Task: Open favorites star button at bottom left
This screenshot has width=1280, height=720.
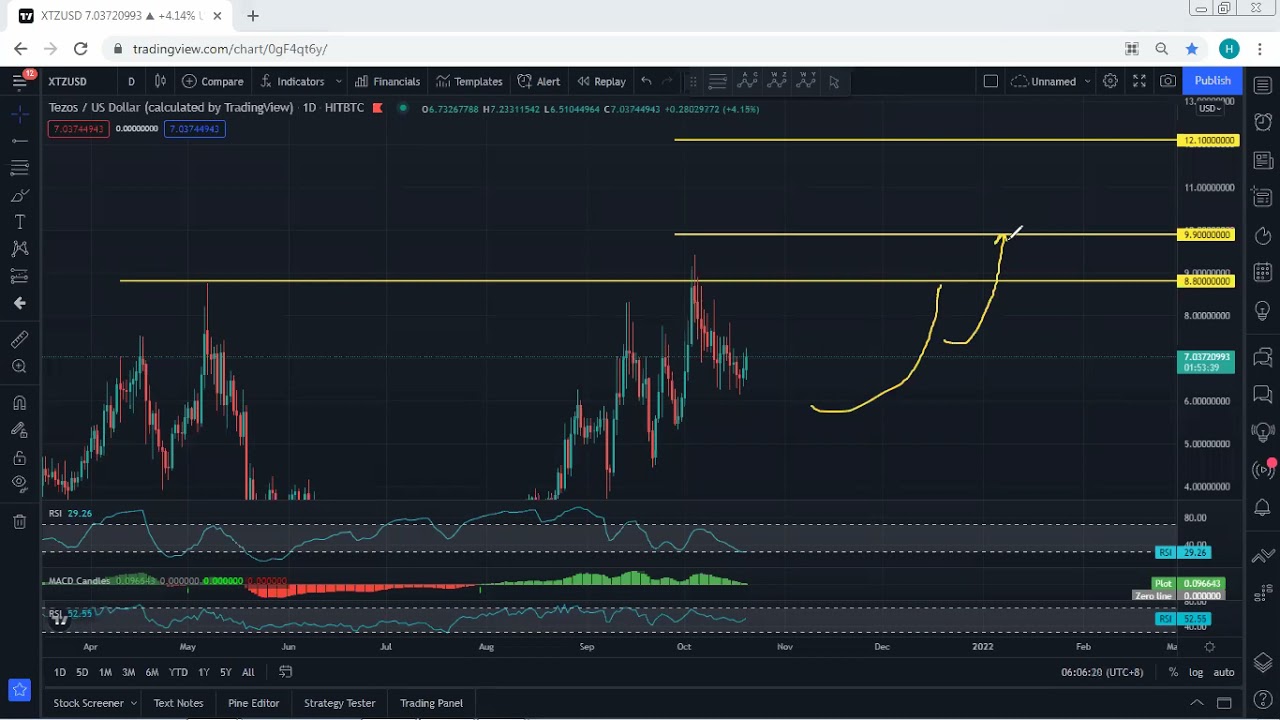Action: (19, 689)
